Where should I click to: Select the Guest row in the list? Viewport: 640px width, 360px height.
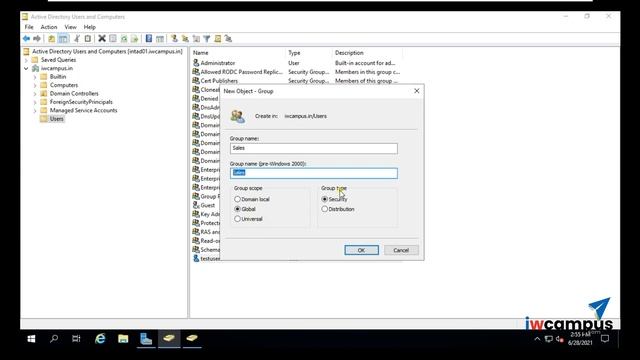206,205
